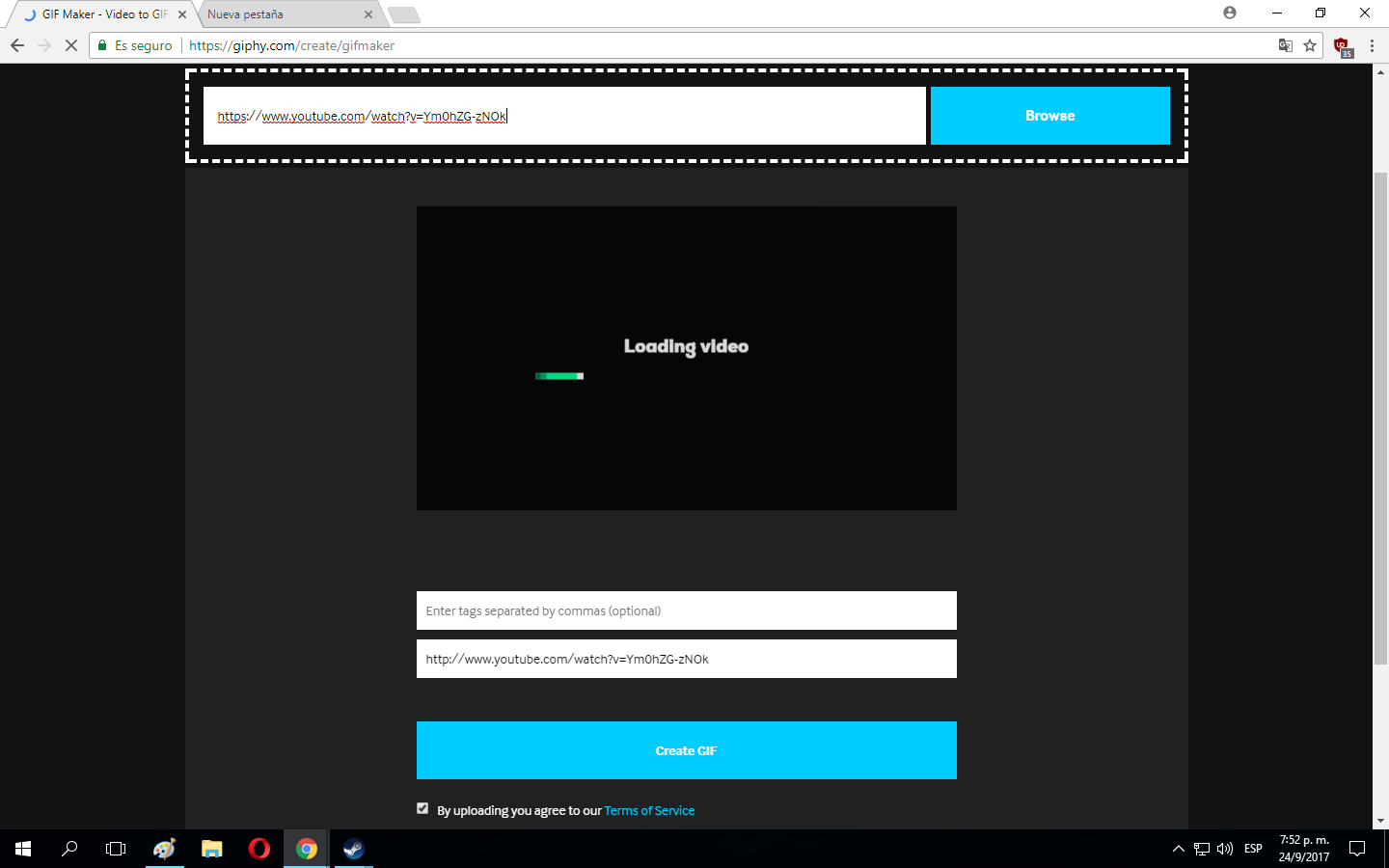Image resolution: width=1389 pixels, height=868 pixels.
Task: Open the Paint app on the taskbar
Action: tap(164, 849)
